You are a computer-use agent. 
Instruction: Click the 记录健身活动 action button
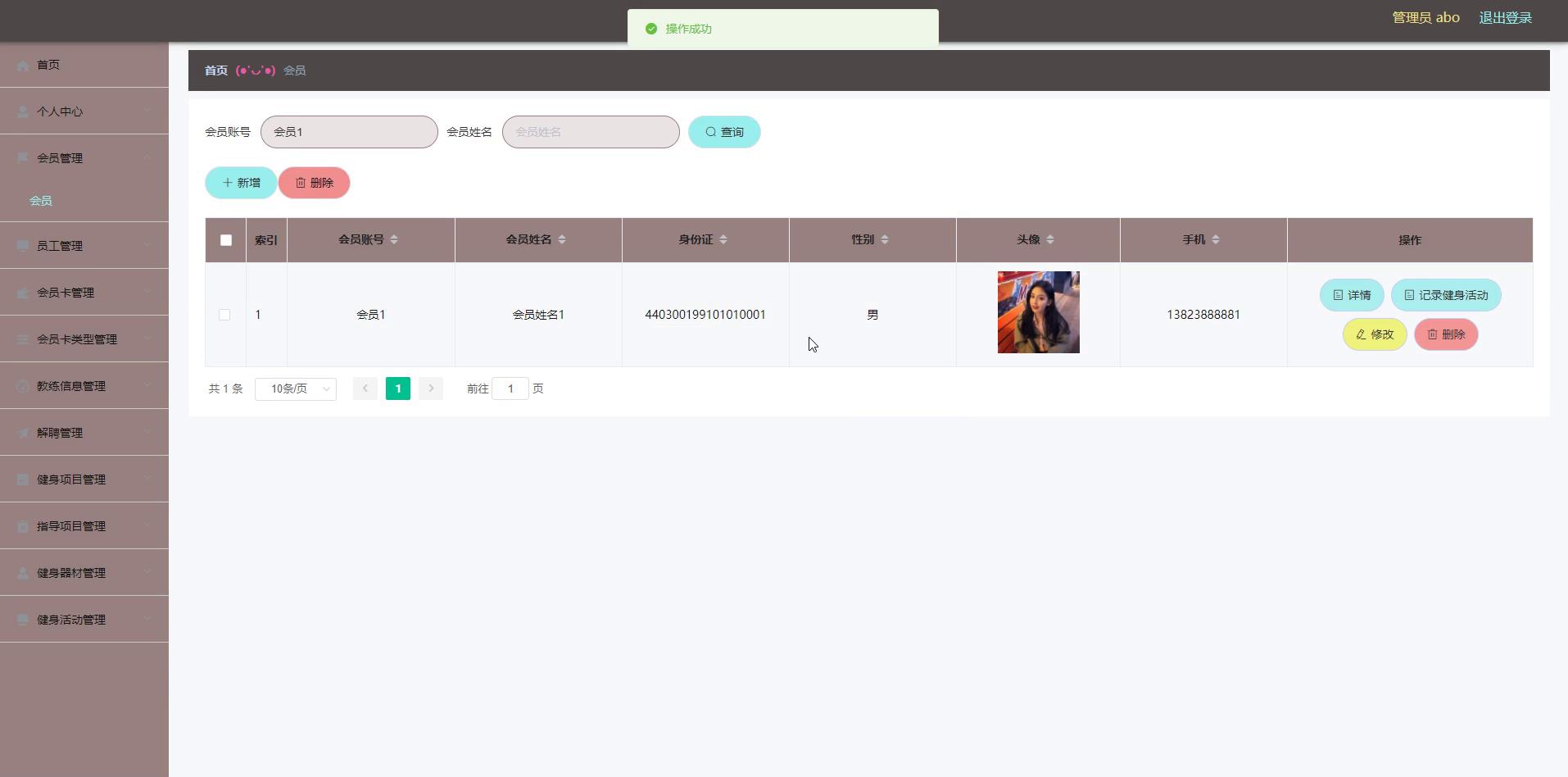pos(1448,295)
